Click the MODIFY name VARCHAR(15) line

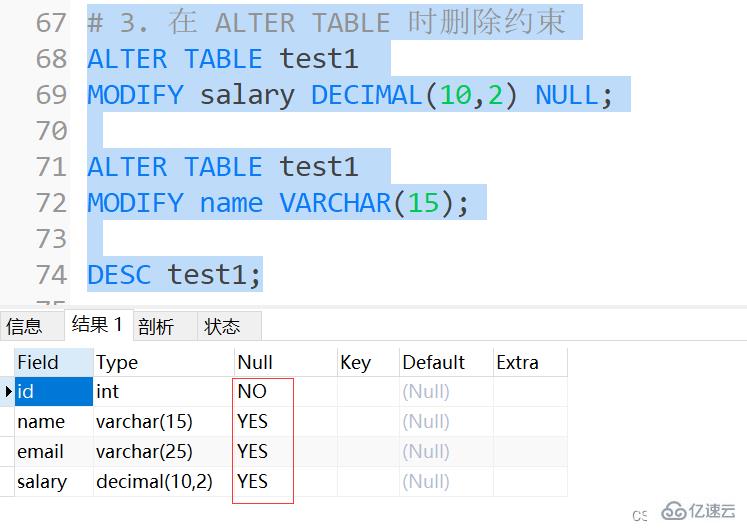pyautogui.click(x=279, y=203)
